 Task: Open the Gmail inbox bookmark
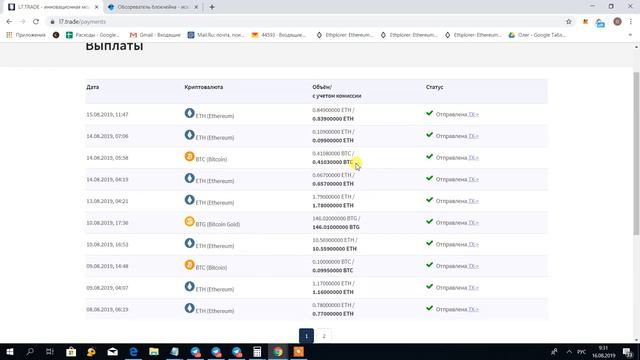155,35
